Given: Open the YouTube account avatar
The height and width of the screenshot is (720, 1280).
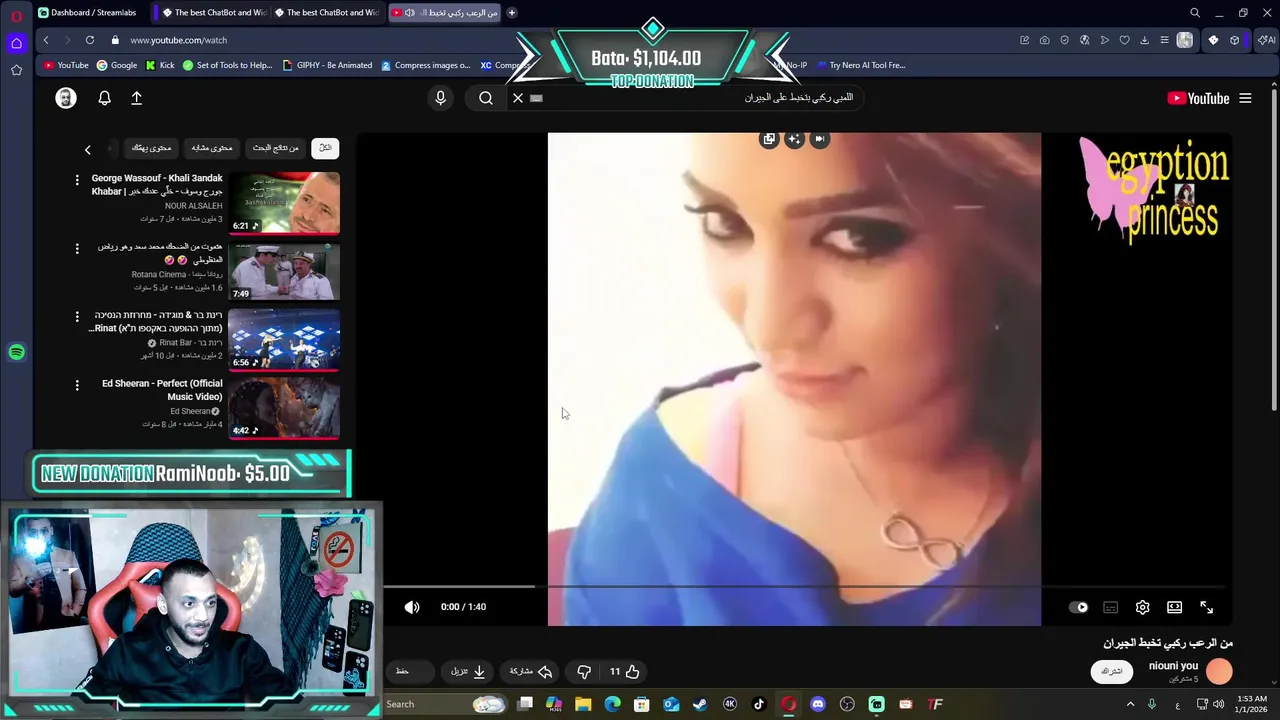Looking at the screenshot, I should point(66,98).
